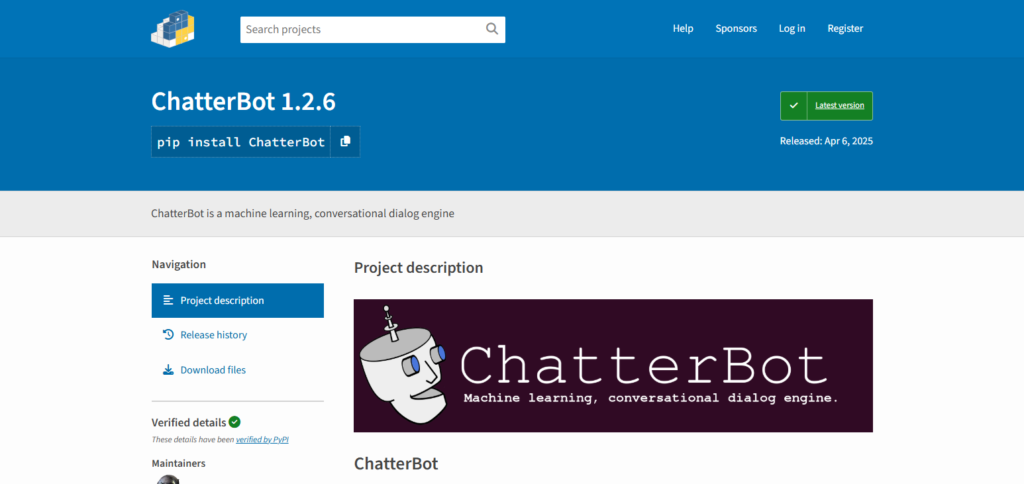Select the Project description tab
Screen dimensions: 1024x484
tap(238, 300)
